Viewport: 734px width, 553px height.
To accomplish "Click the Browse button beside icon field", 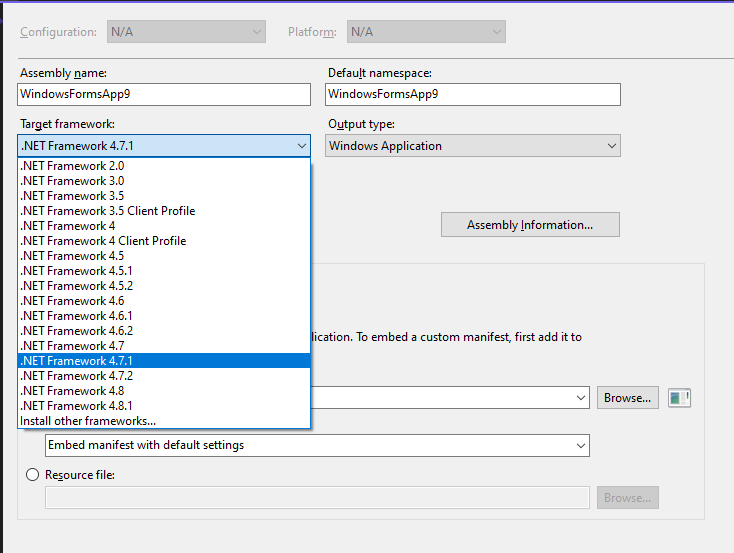I will (x=627, y=398).
